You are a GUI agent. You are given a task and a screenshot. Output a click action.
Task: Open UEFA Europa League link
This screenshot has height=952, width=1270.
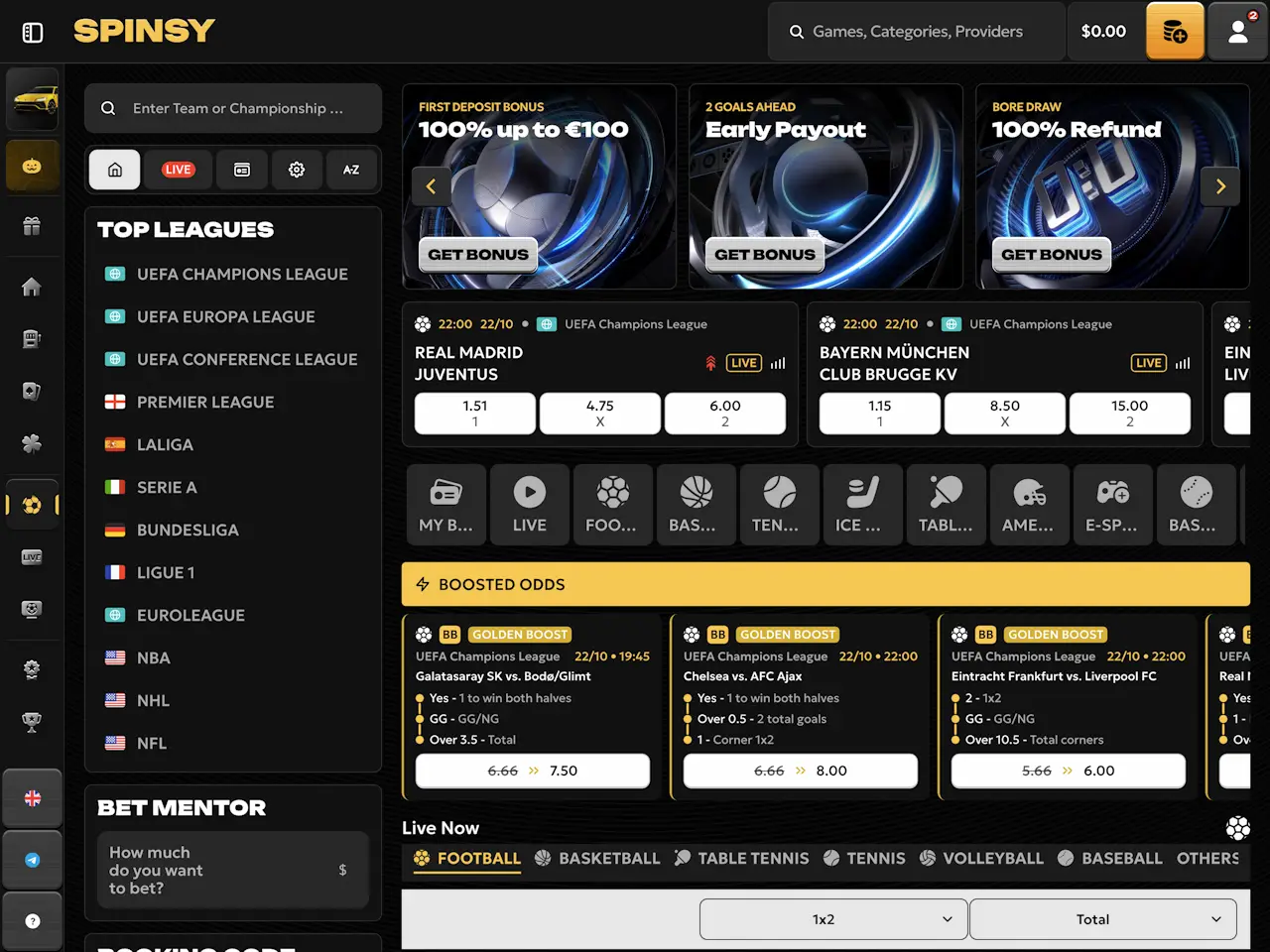[225, 317]
